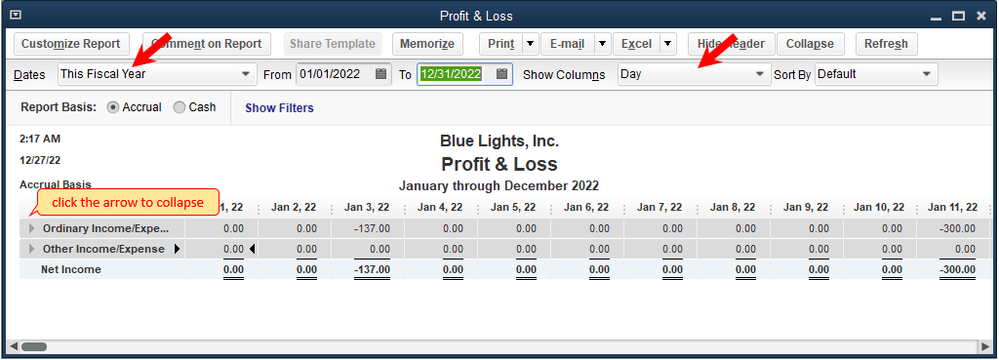Click the Jan 11, 22 column header

pyautogui.click(x=952, y=208)
